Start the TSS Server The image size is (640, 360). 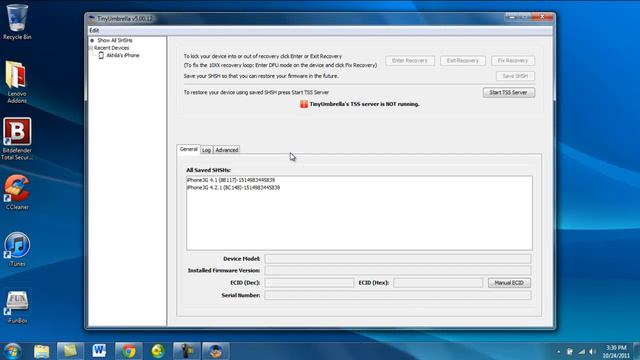pos(509,92)
